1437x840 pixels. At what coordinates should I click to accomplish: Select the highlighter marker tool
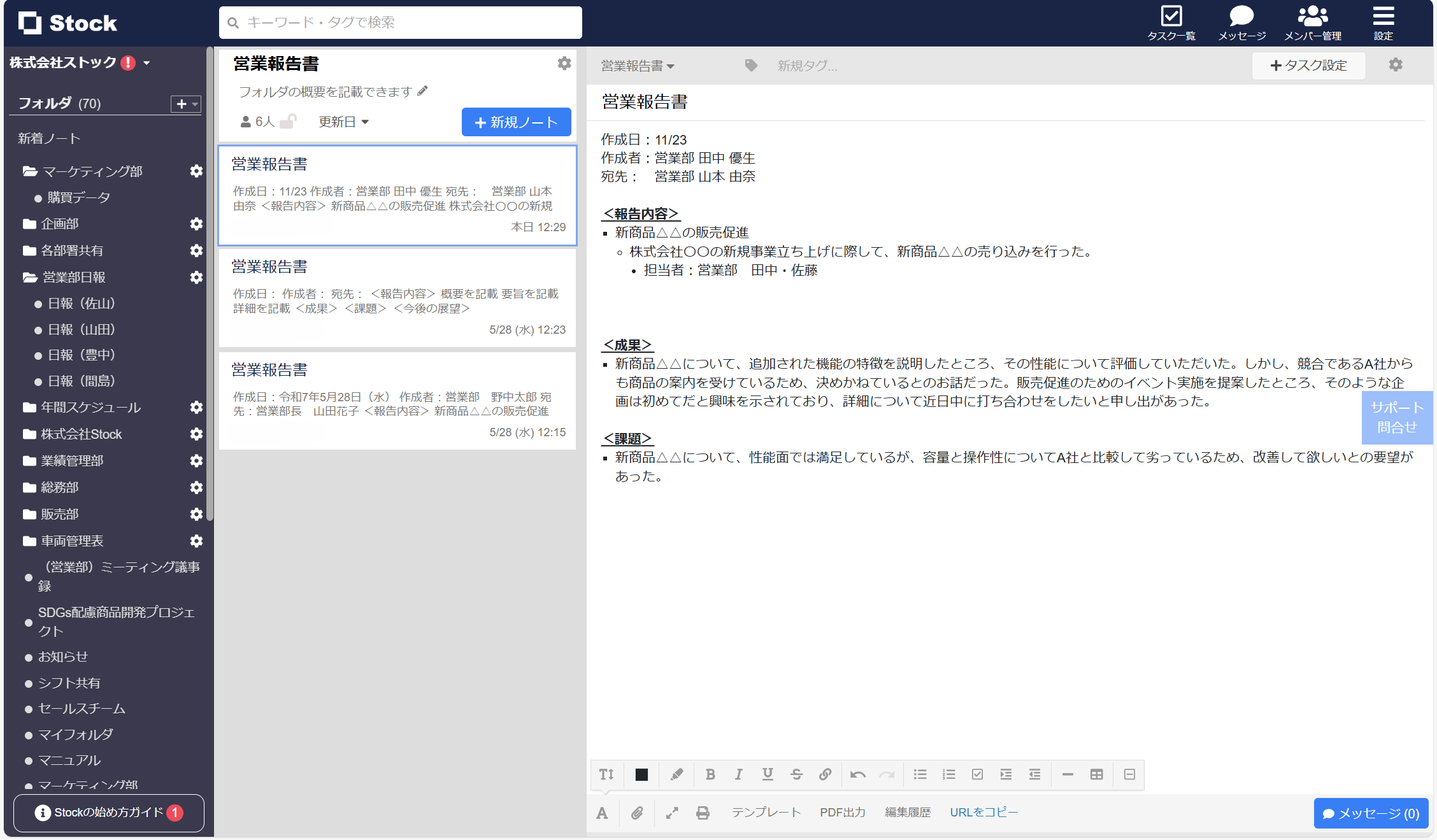pos(676,774)
